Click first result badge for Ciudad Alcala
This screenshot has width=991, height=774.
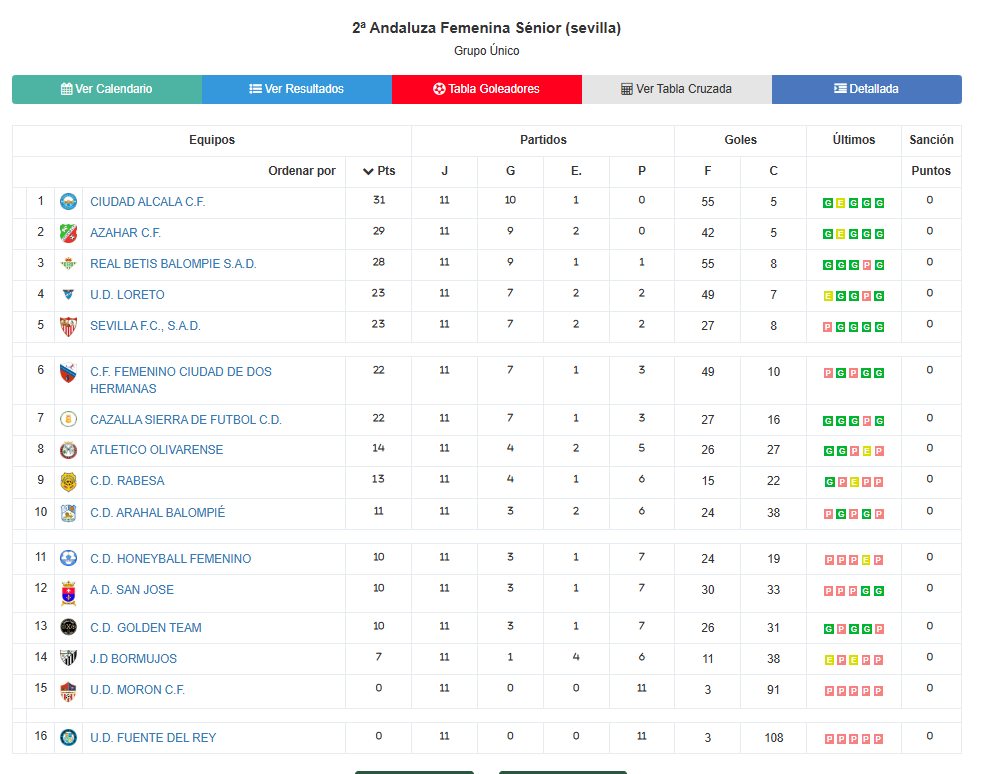827,203
